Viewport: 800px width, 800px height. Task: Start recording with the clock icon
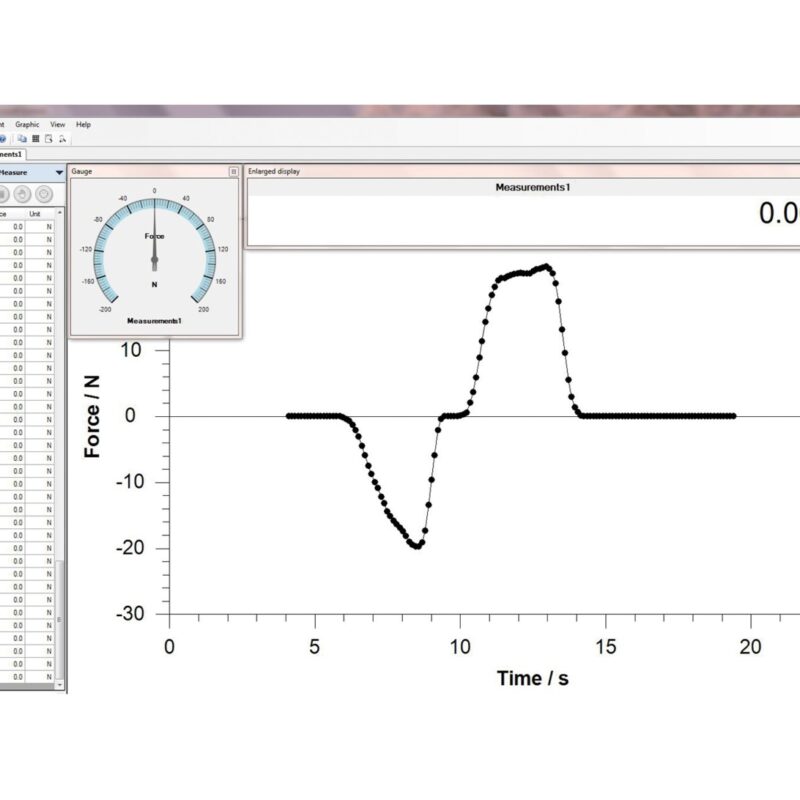coord(43,193)
